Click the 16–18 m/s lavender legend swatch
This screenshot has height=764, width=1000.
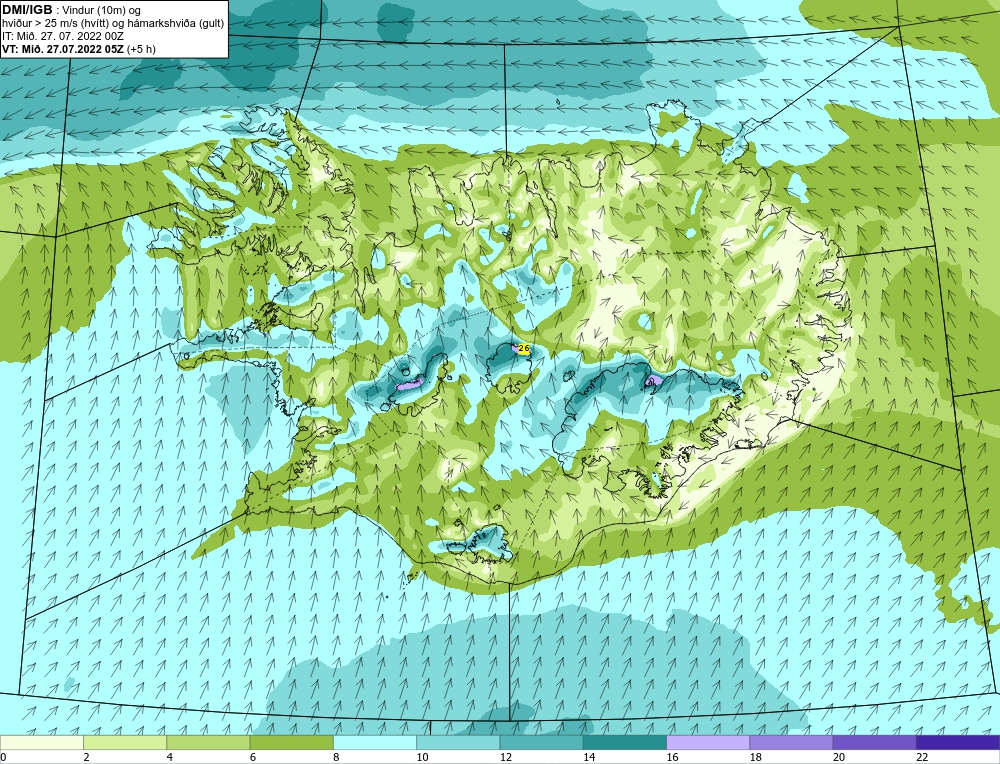pos(708,743)
